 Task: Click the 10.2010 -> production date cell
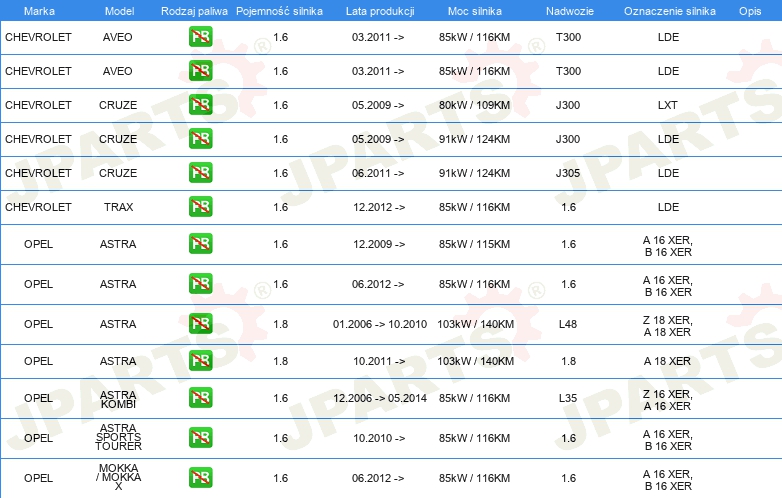(379, 438)
